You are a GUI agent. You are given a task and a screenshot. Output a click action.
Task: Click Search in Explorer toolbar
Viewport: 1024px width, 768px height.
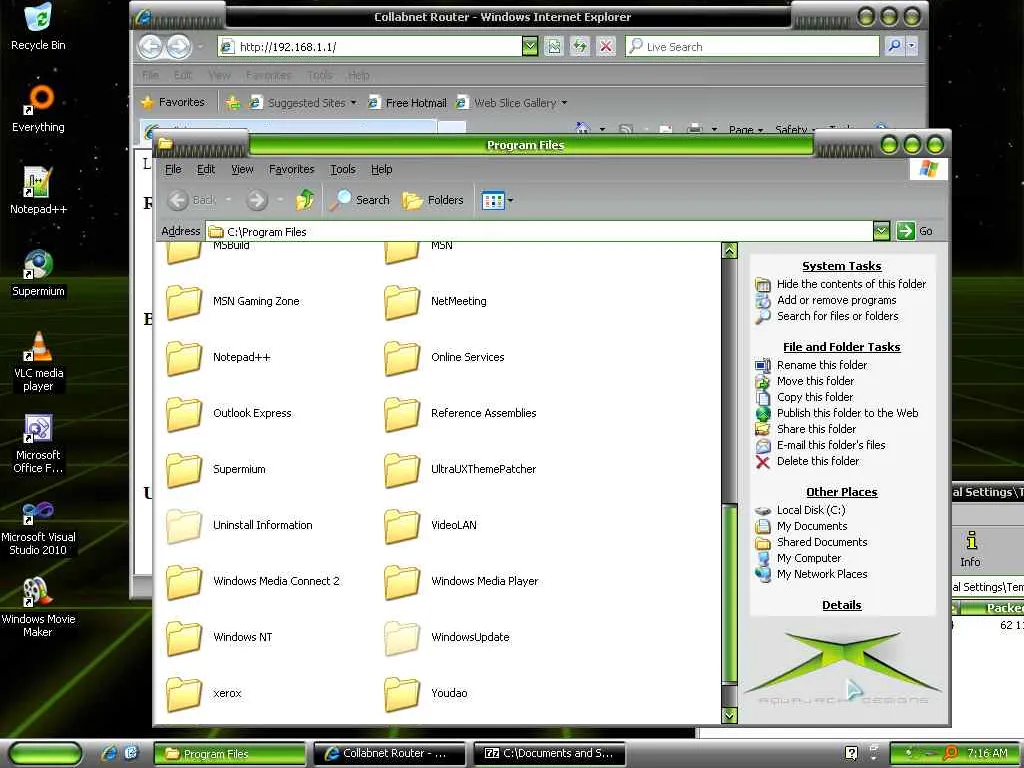click(359, 200)
